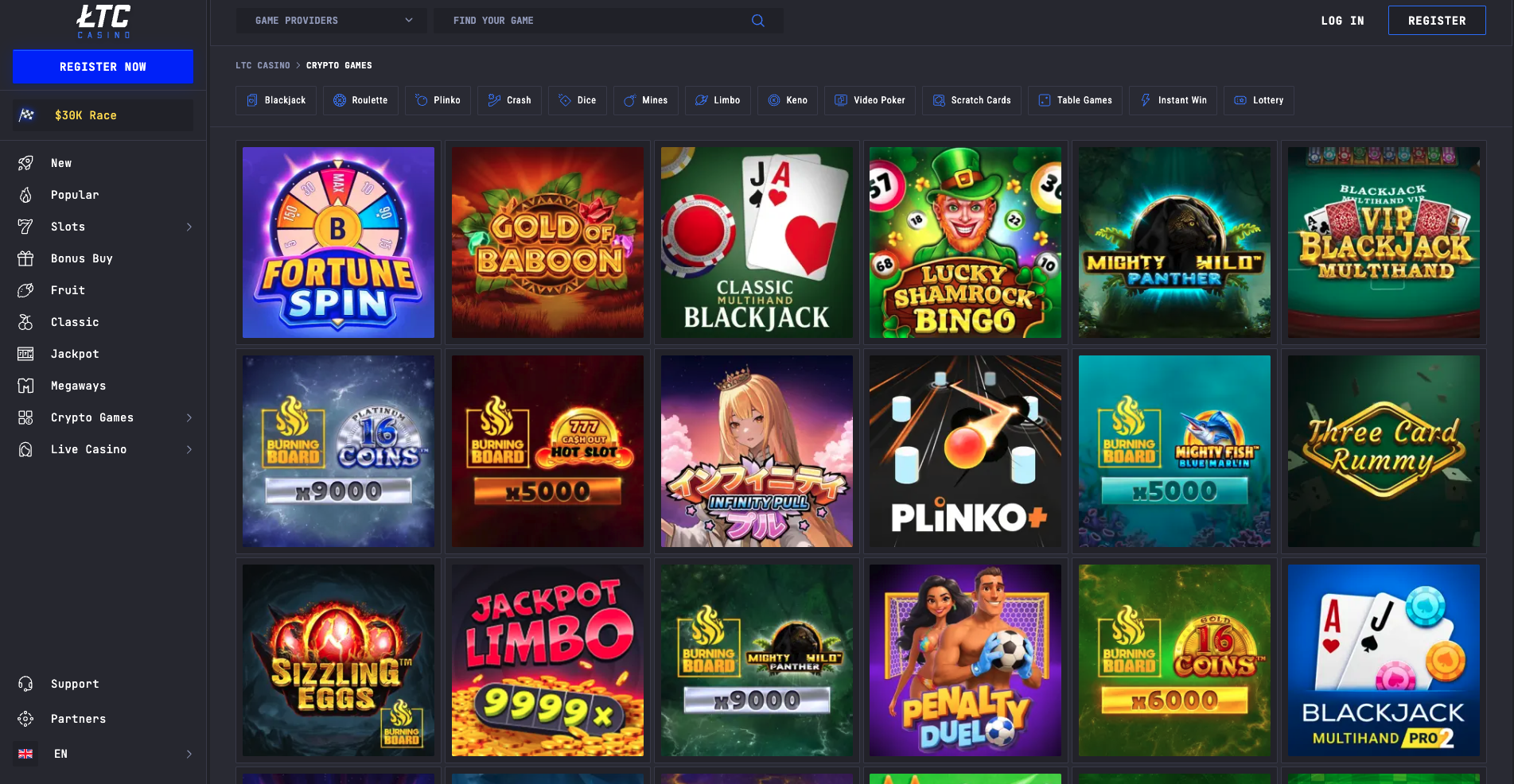1514x784 pixels.
Task: Click the Jackpot icon in sidebar
Action: coord(25,354)
